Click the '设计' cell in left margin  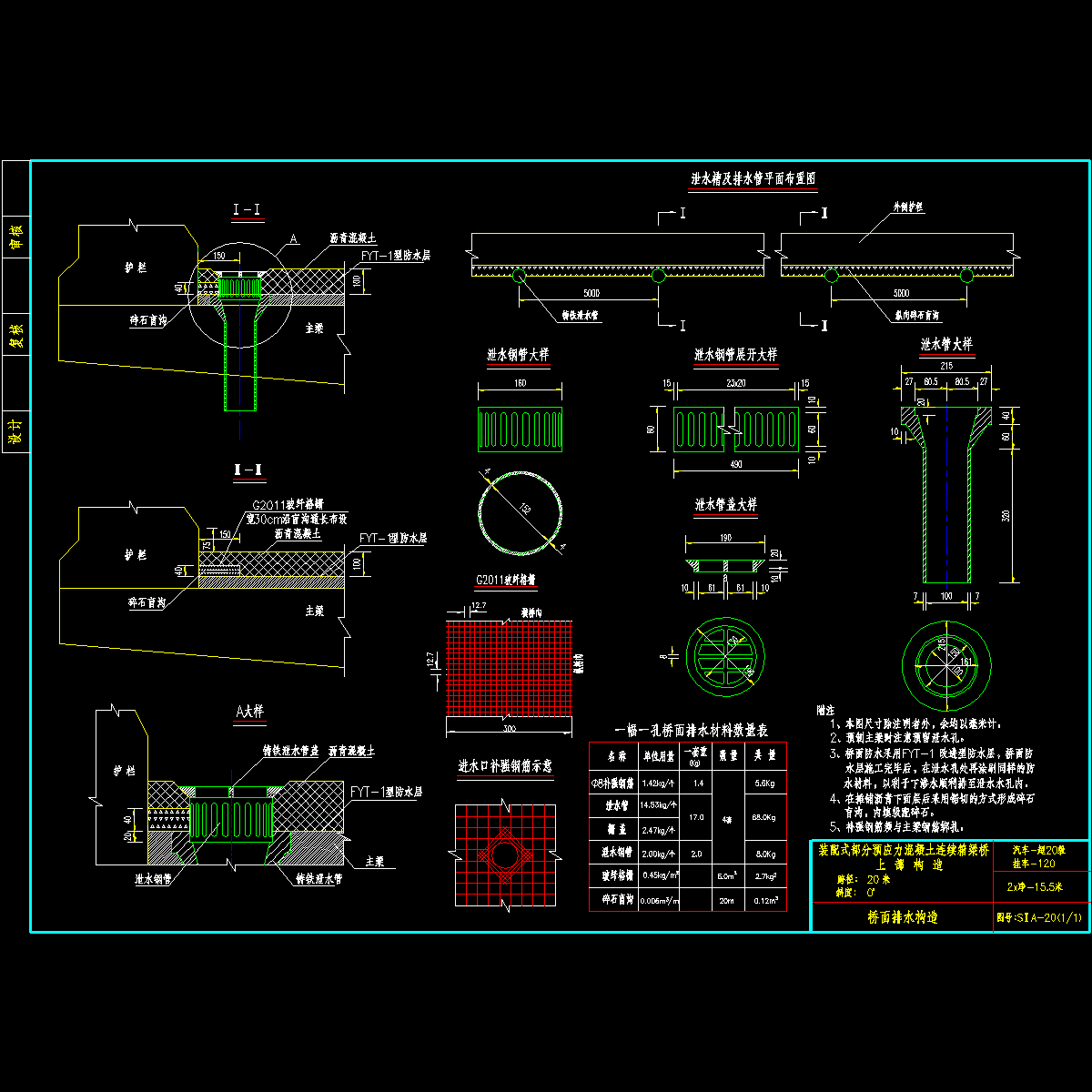15,430
